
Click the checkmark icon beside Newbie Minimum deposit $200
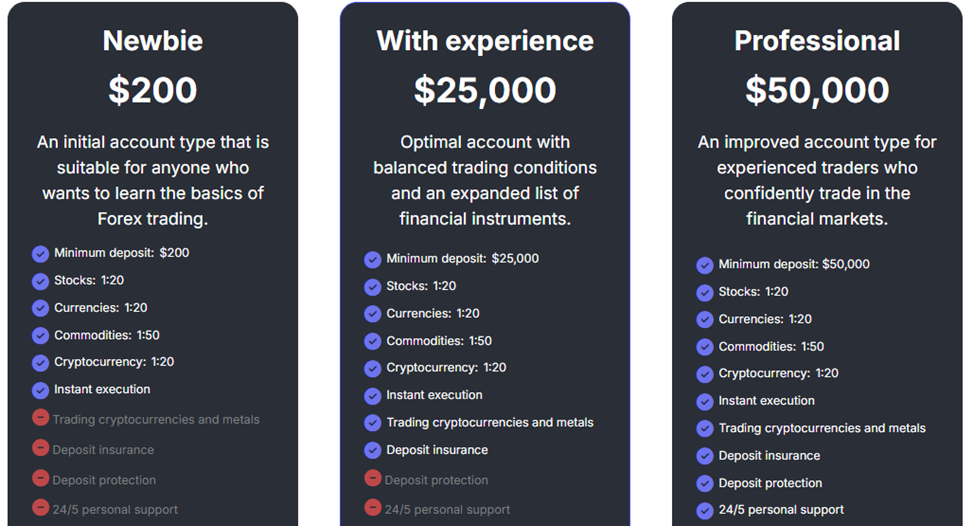point(40,253)
